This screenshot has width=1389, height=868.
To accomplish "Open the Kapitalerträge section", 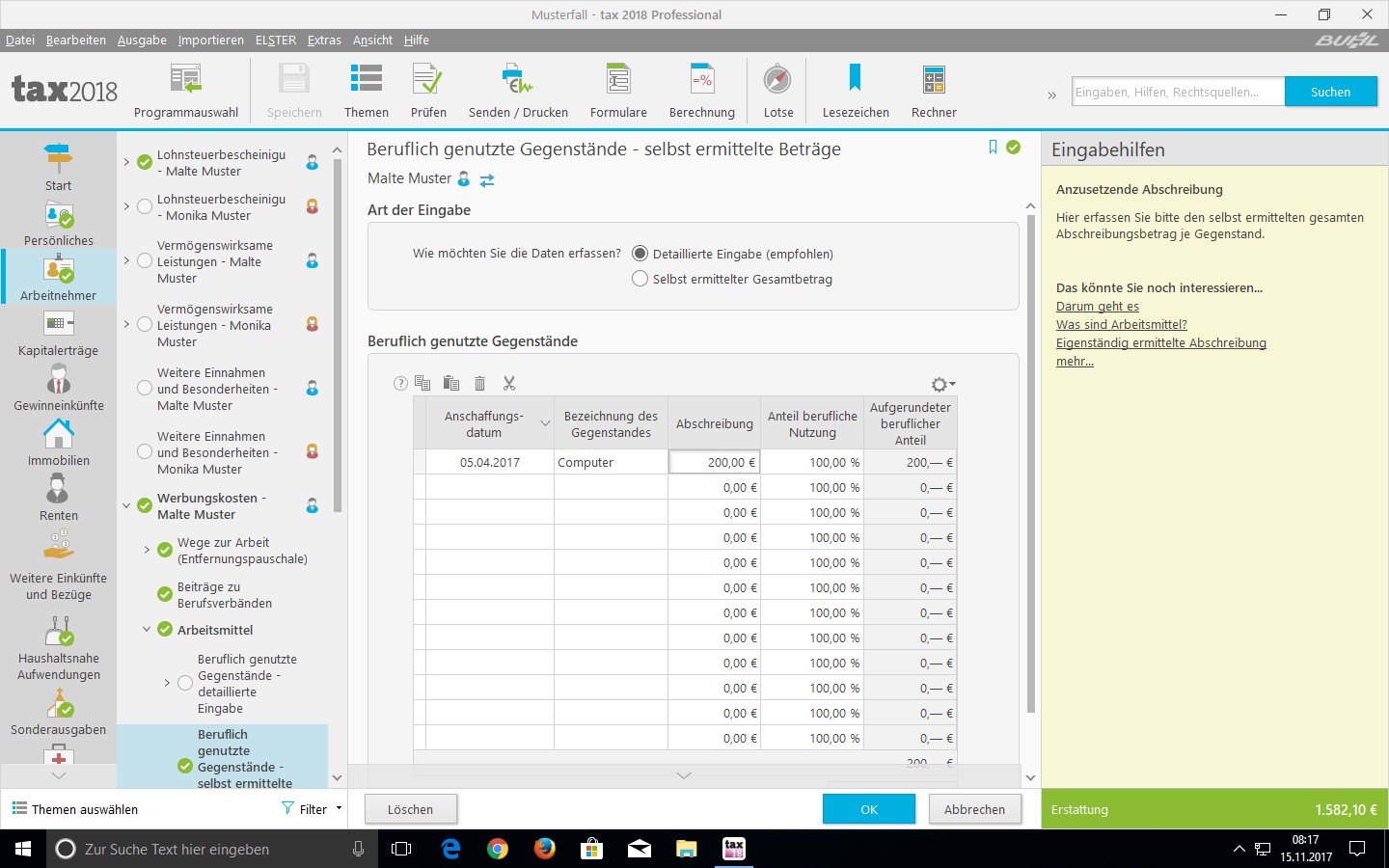I will point(58,333).
